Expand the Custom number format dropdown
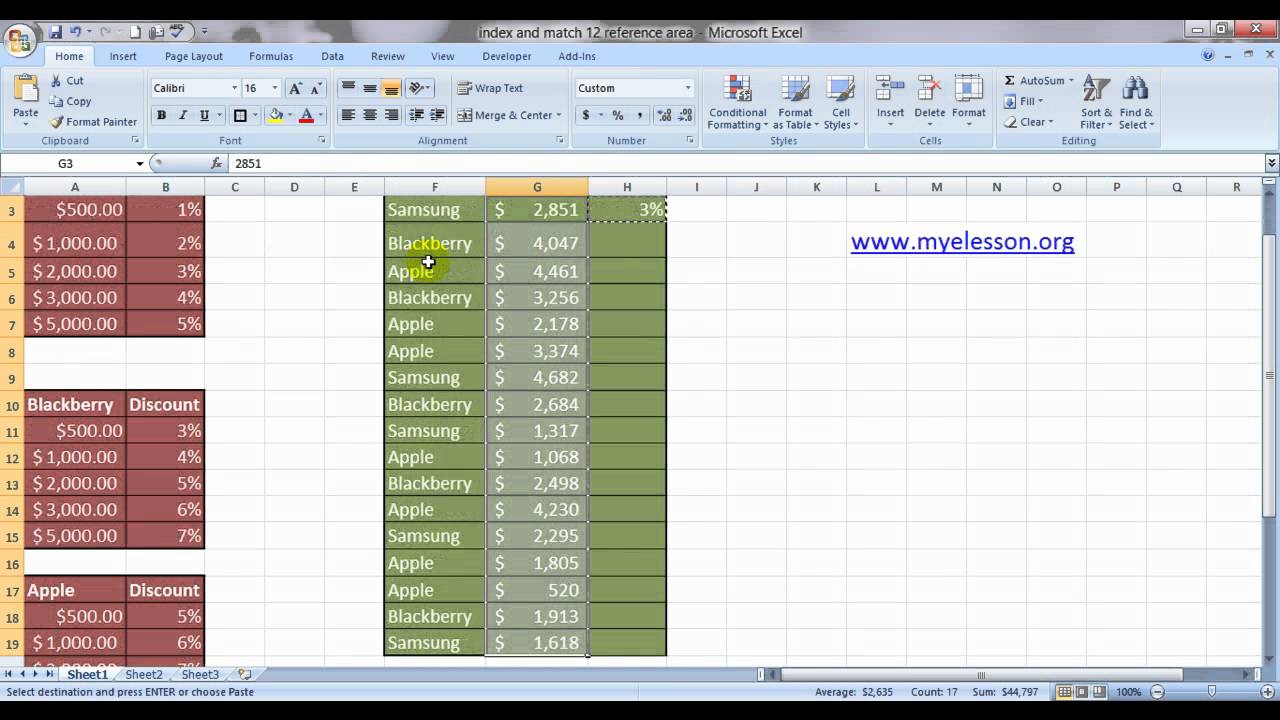1280x720 pixels. point(687,88)
